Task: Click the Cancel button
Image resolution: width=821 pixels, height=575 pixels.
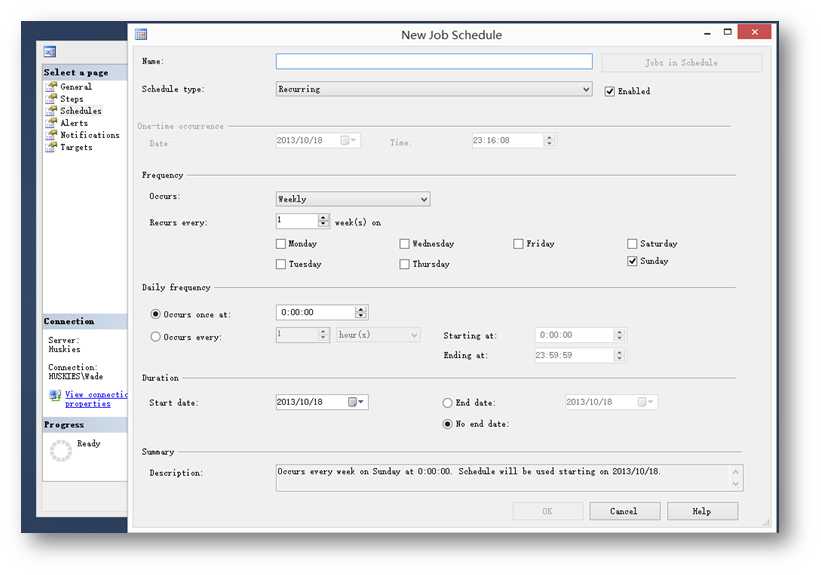Action: pyautogui.click(x=625, y=511)
